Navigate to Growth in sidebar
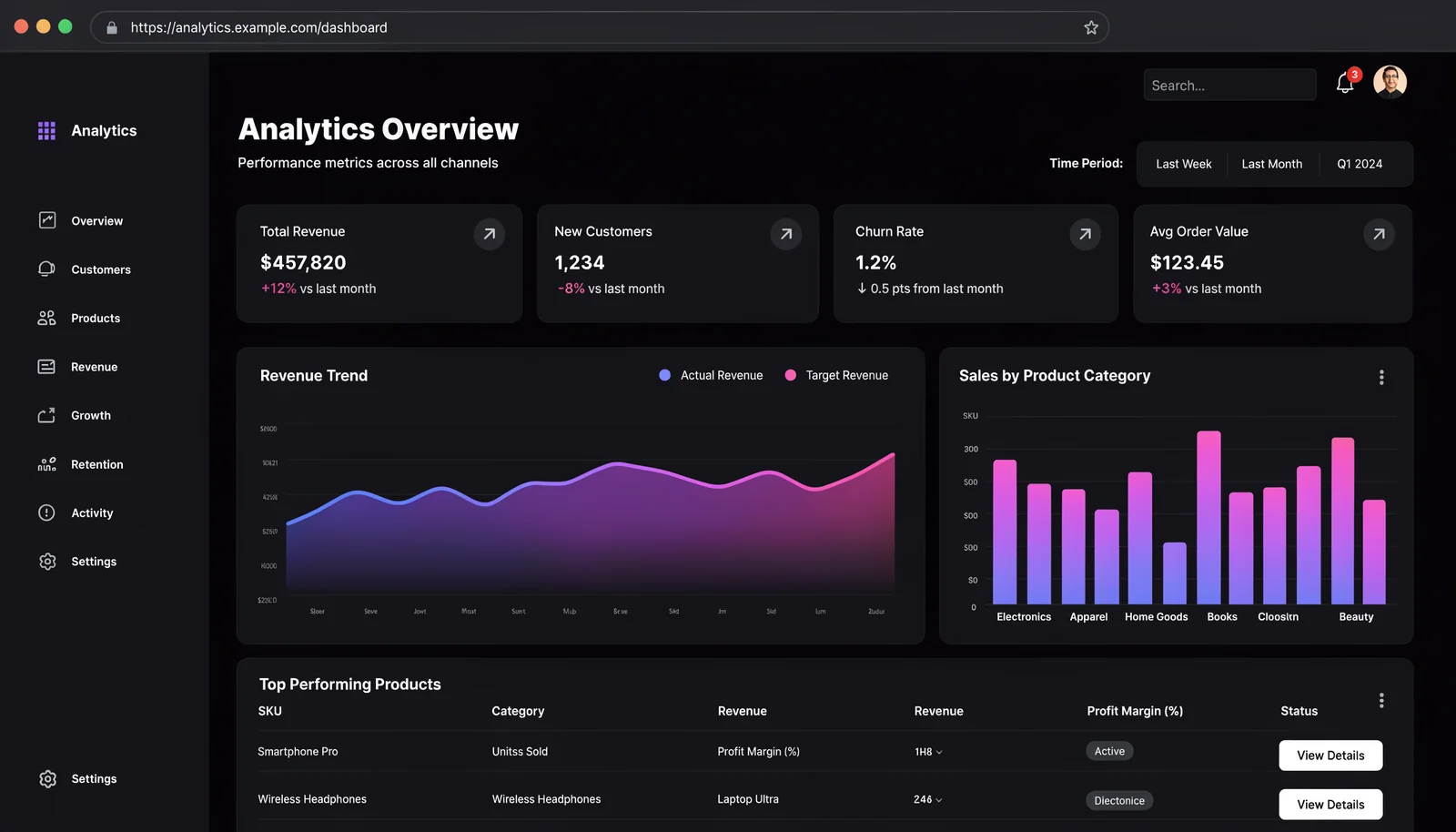The image size is (1456, 832). (91, 415)
